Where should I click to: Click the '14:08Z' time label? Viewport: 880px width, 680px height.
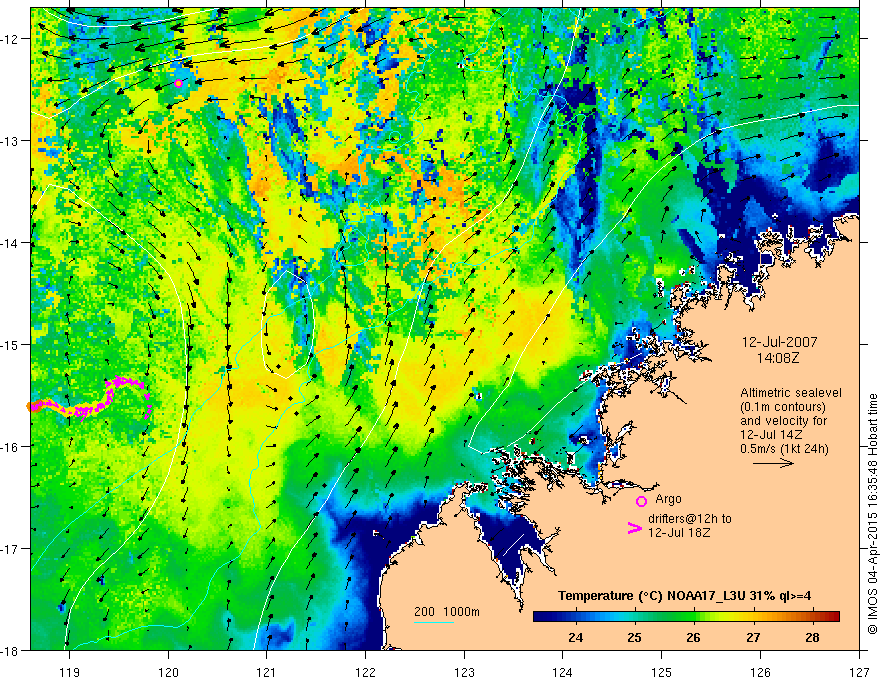pos(778,357)
